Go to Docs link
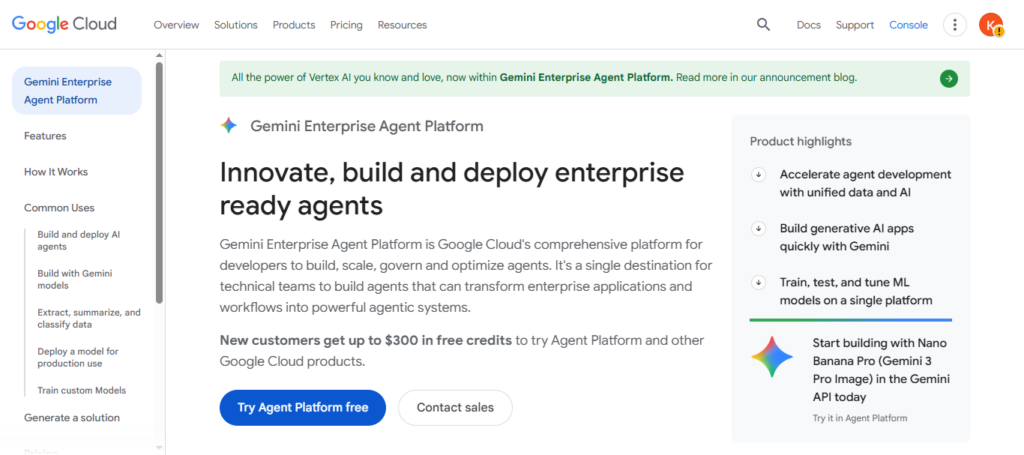The height and width of the screenshot is (455, 1024). point(808,25)
